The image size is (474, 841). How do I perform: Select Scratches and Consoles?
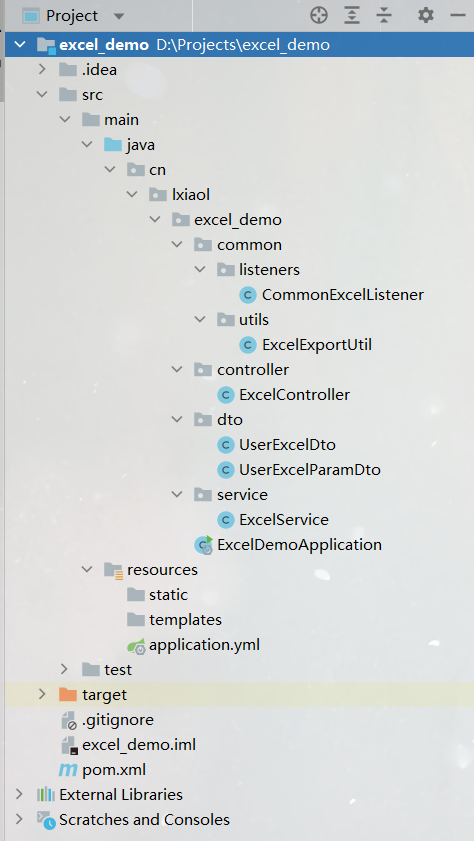pos(144,820)
